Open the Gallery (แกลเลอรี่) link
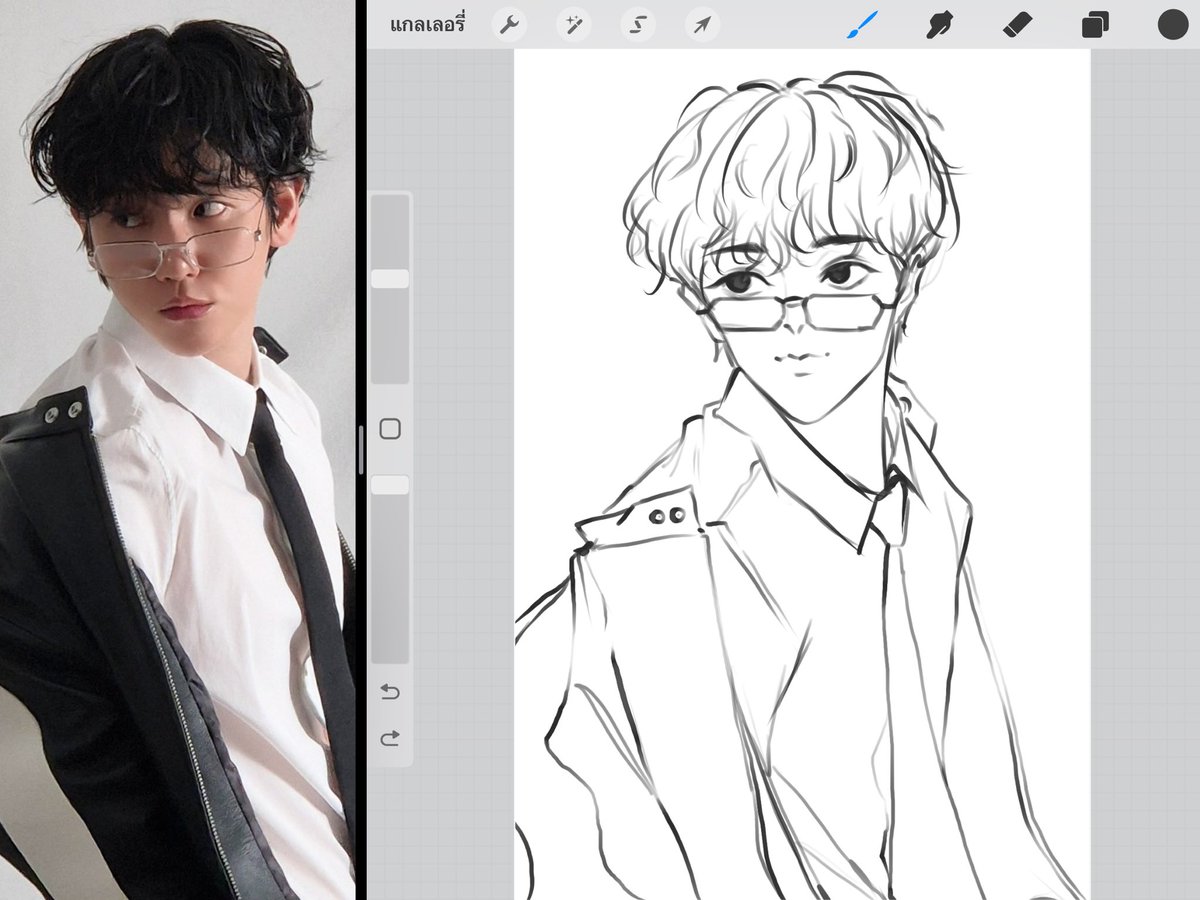Screen dimensions: 1200x900 click(x=428, y=24)
